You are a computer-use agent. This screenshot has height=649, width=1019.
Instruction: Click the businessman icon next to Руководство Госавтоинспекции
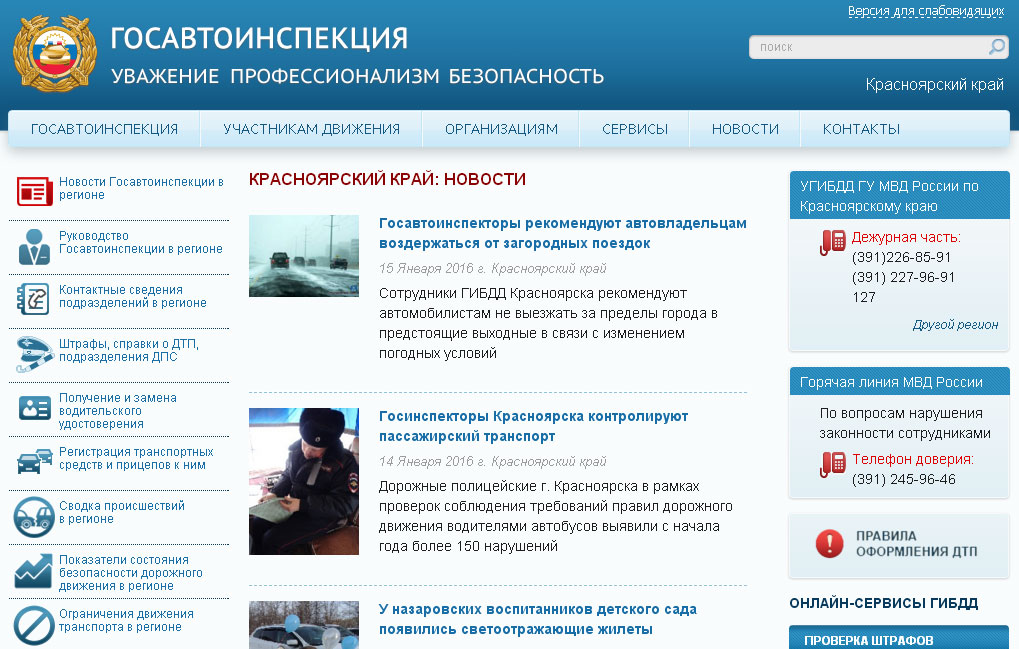pyautogui.click(x=34, y=246)
